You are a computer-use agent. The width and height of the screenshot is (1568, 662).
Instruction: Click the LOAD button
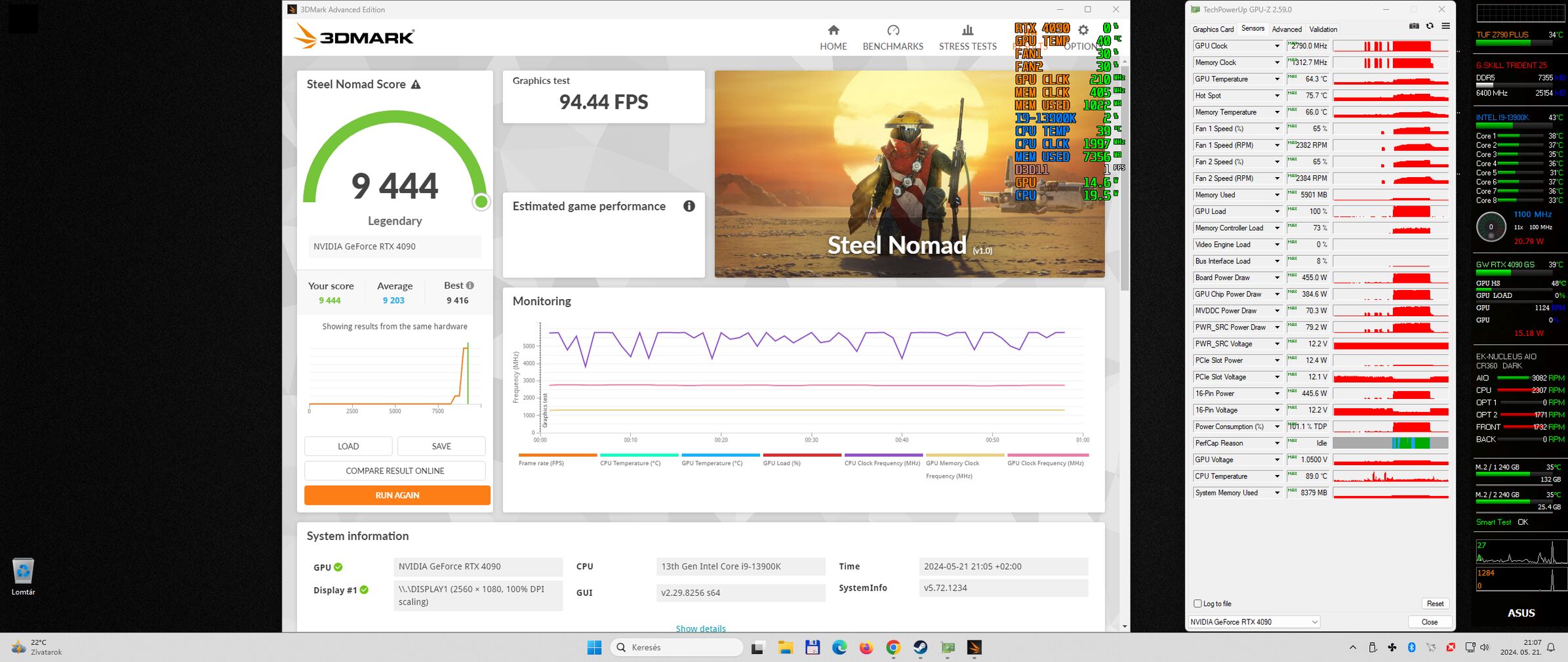348,446
